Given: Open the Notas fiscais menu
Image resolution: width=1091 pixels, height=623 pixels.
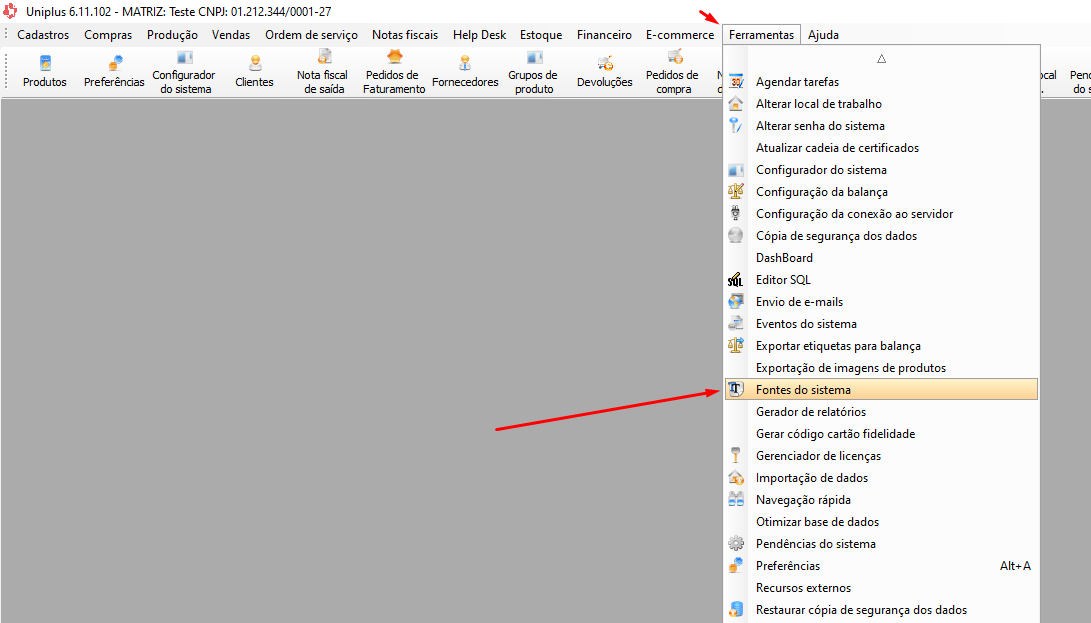Looking at the screenshot, I should coord(405,35).
